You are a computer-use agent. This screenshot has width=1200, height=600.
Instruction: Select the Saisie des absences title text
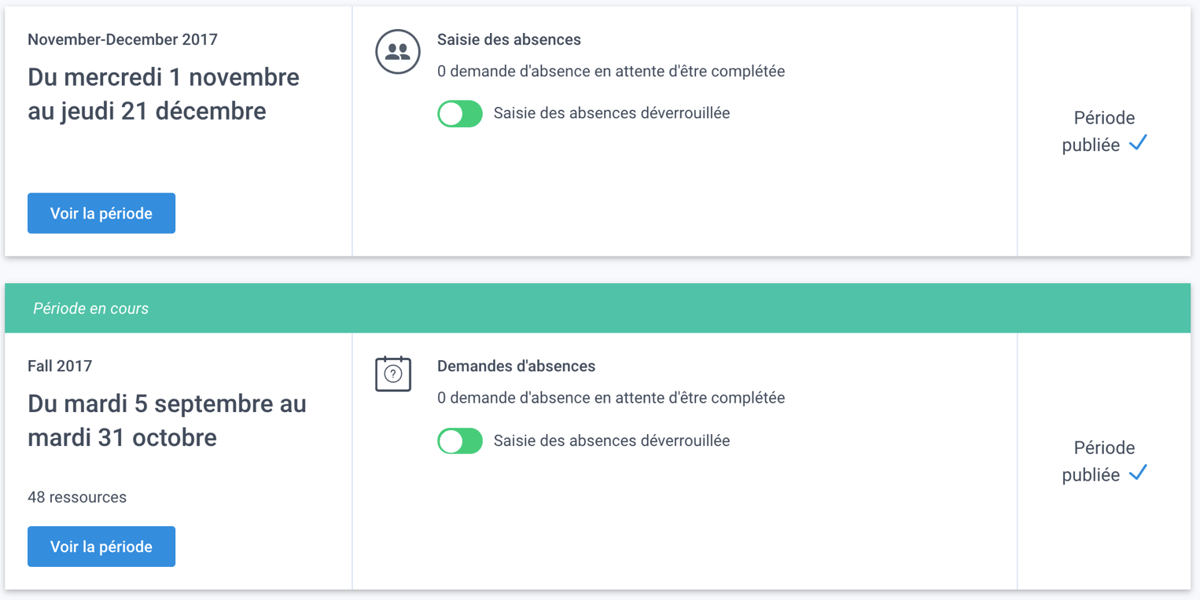coord(509,39)
